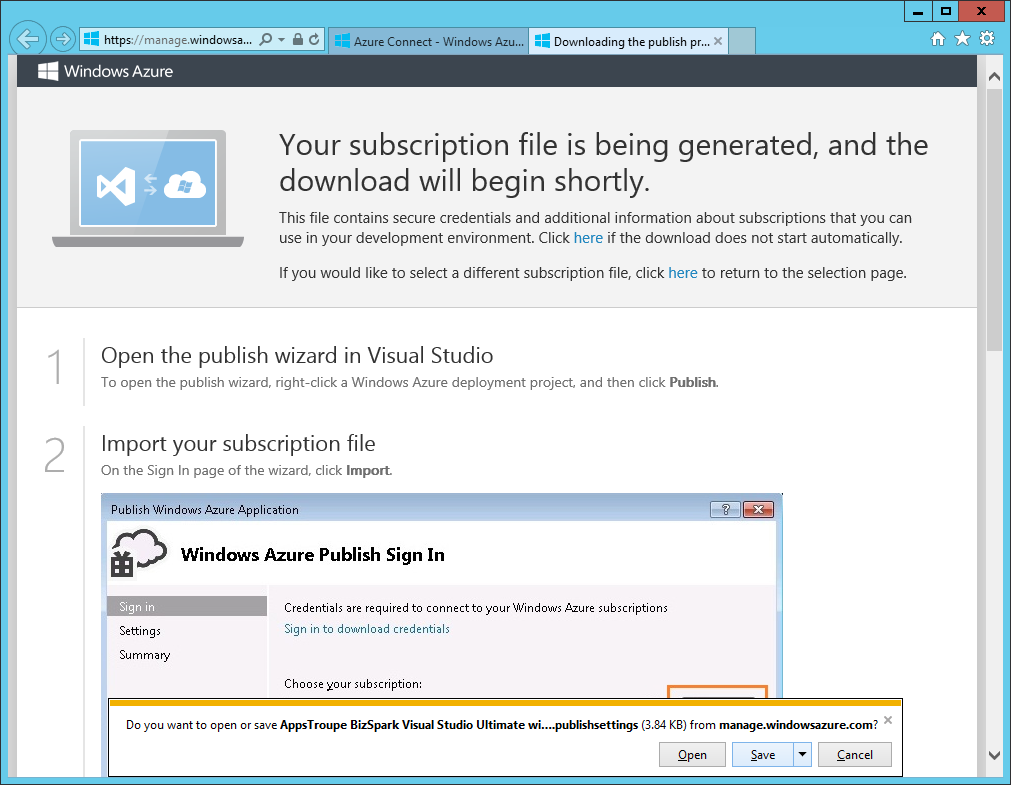Click 'Open the publish wizard in Visual Studio' heading
The image size is (1011, 785).
pyautogui.click(x=297, y=355)
